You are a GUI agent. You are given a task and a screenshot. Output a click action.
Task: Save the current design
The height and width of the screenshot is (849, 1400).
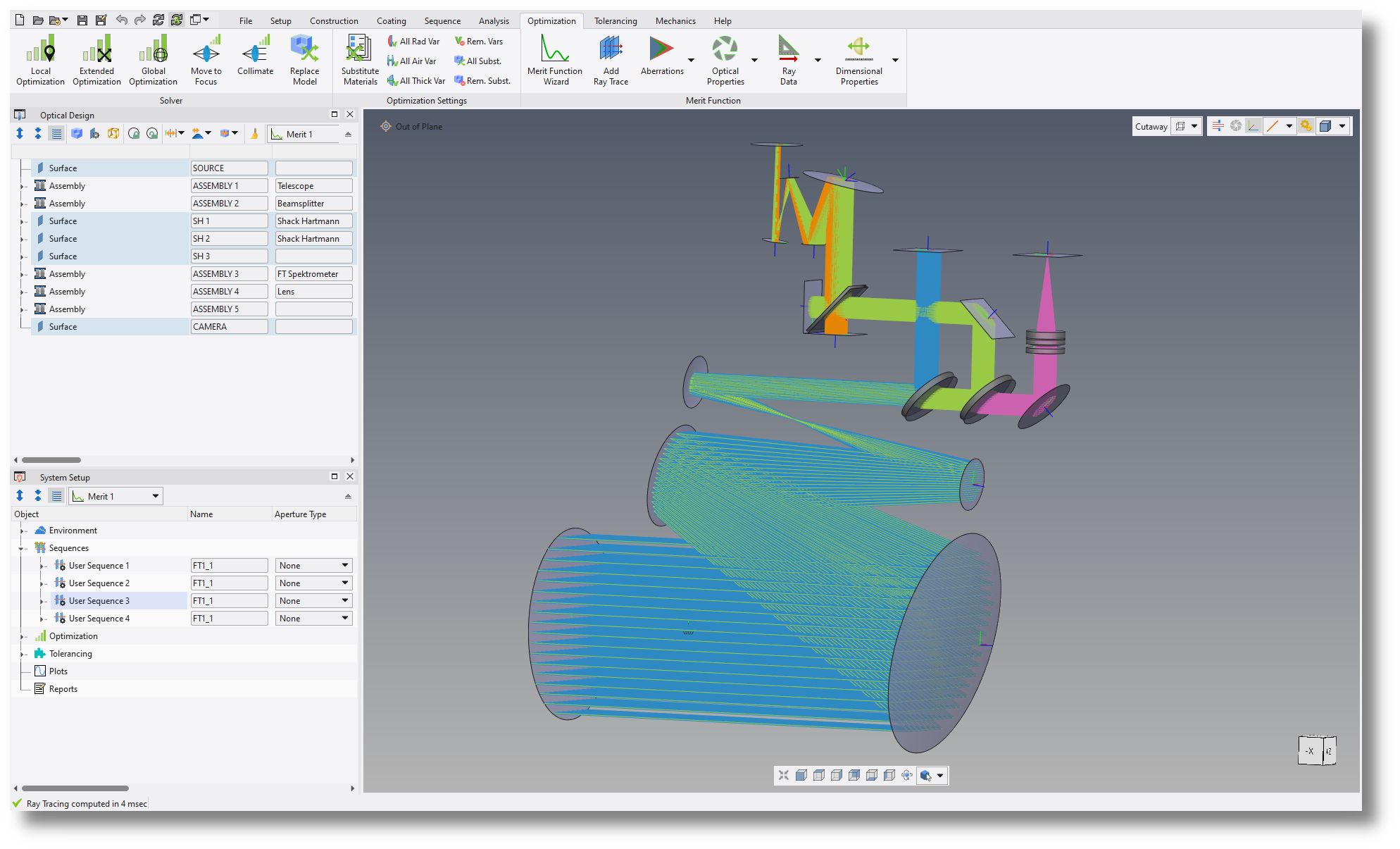coord(82,20)
